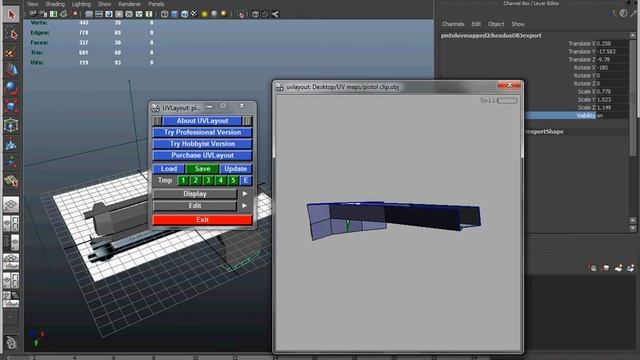
Task: Click the select camera icon in panel toolbar
Action: coord(33,14)
